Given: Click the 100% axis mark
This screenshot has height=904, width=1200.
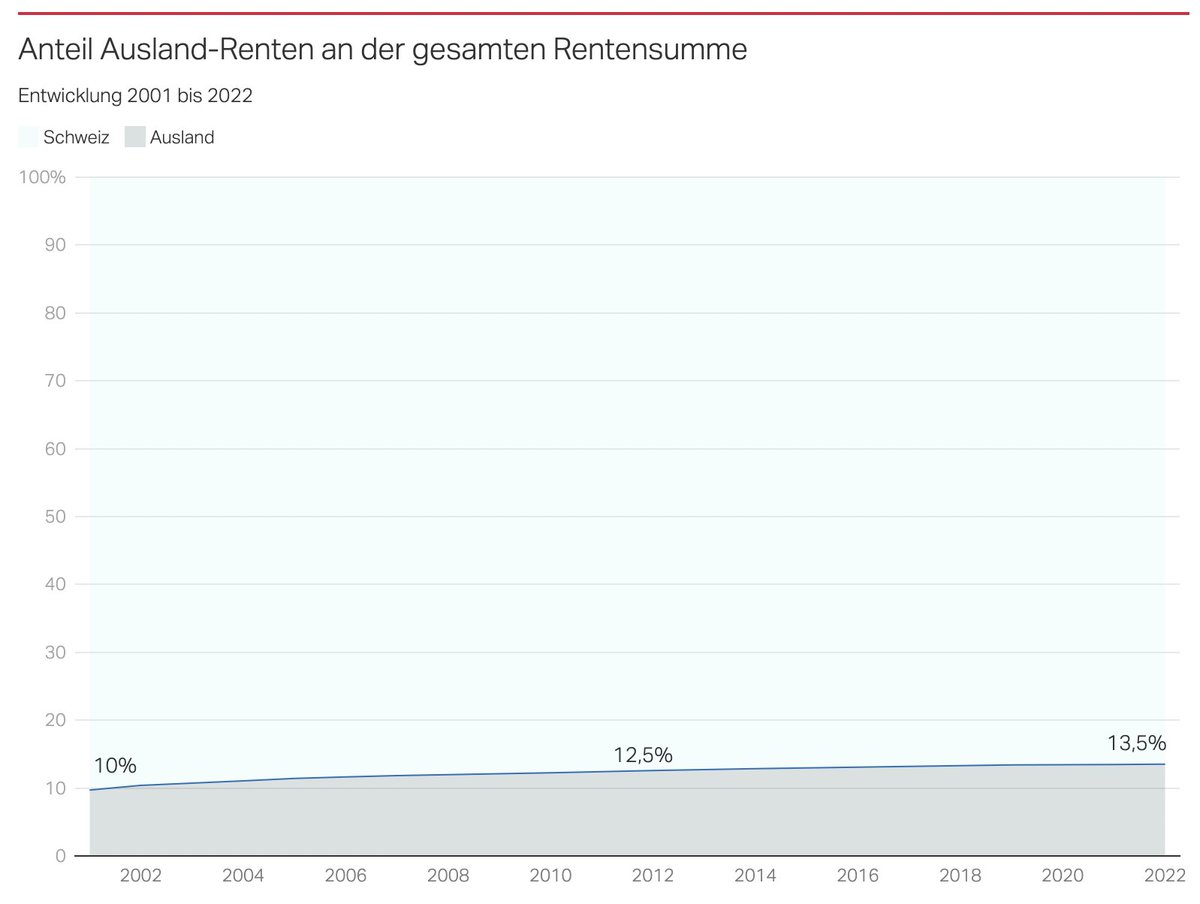Looking at the screenshot, I should click(42, 176).
